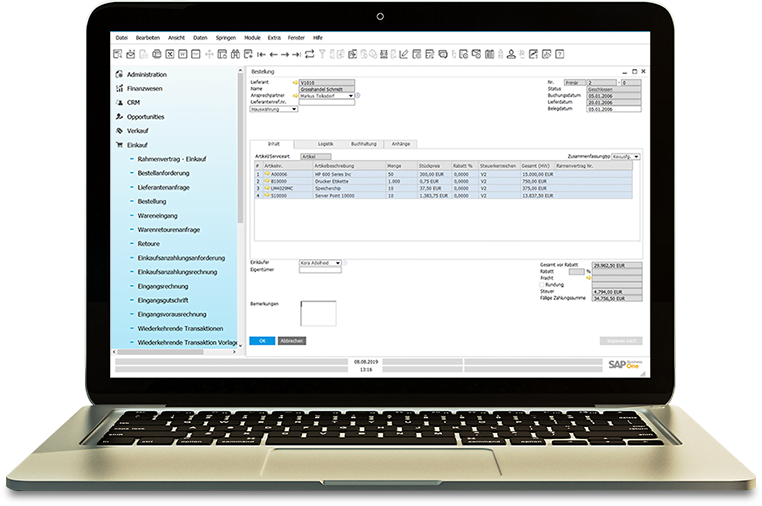Expand the Finanzwesen module
The image size is (762, 506).
[x=144, y=88]
